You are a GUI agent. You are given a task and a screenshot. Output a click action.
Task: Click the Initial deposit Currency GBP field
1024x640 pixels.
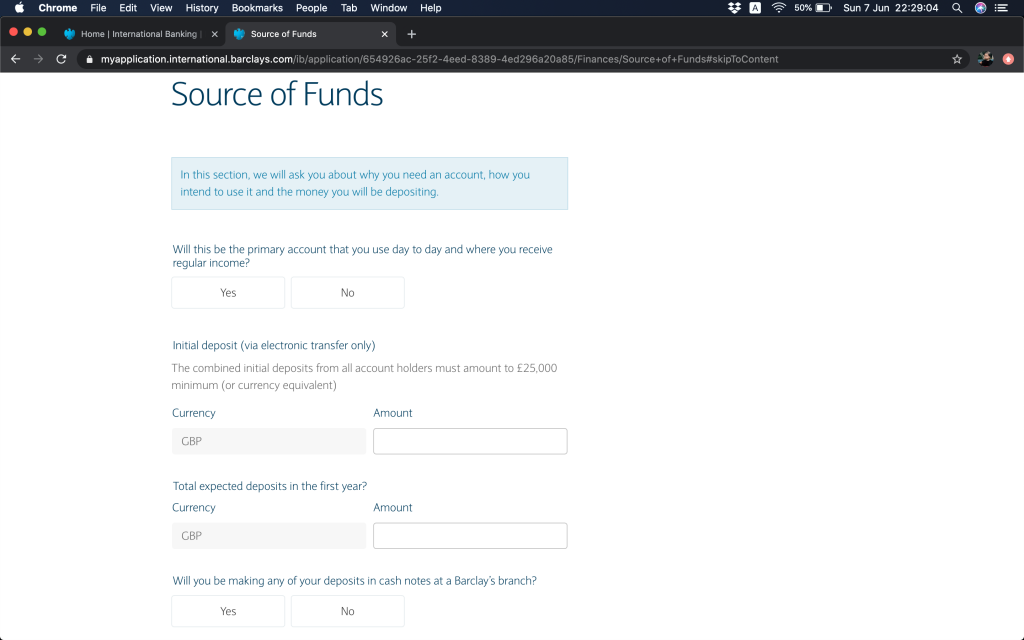pyautogui.click(x=268, y=441)
